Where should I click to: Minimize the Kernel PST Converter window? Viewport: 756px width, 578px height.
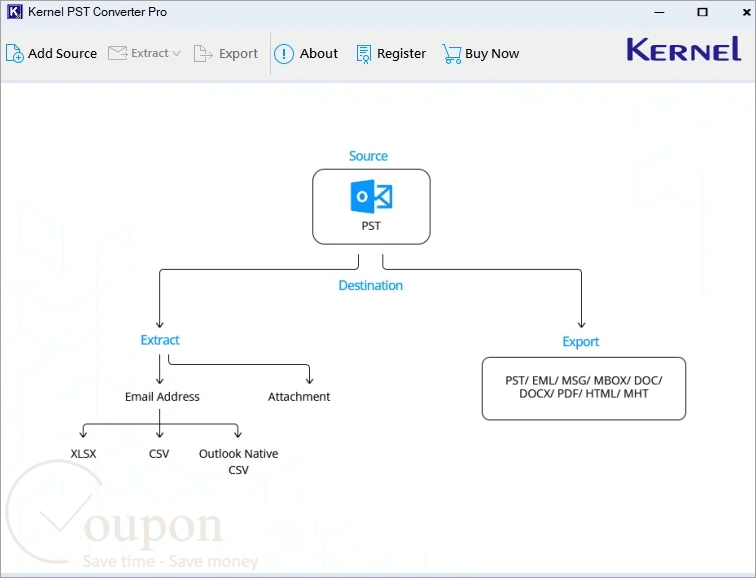[660, 12]
